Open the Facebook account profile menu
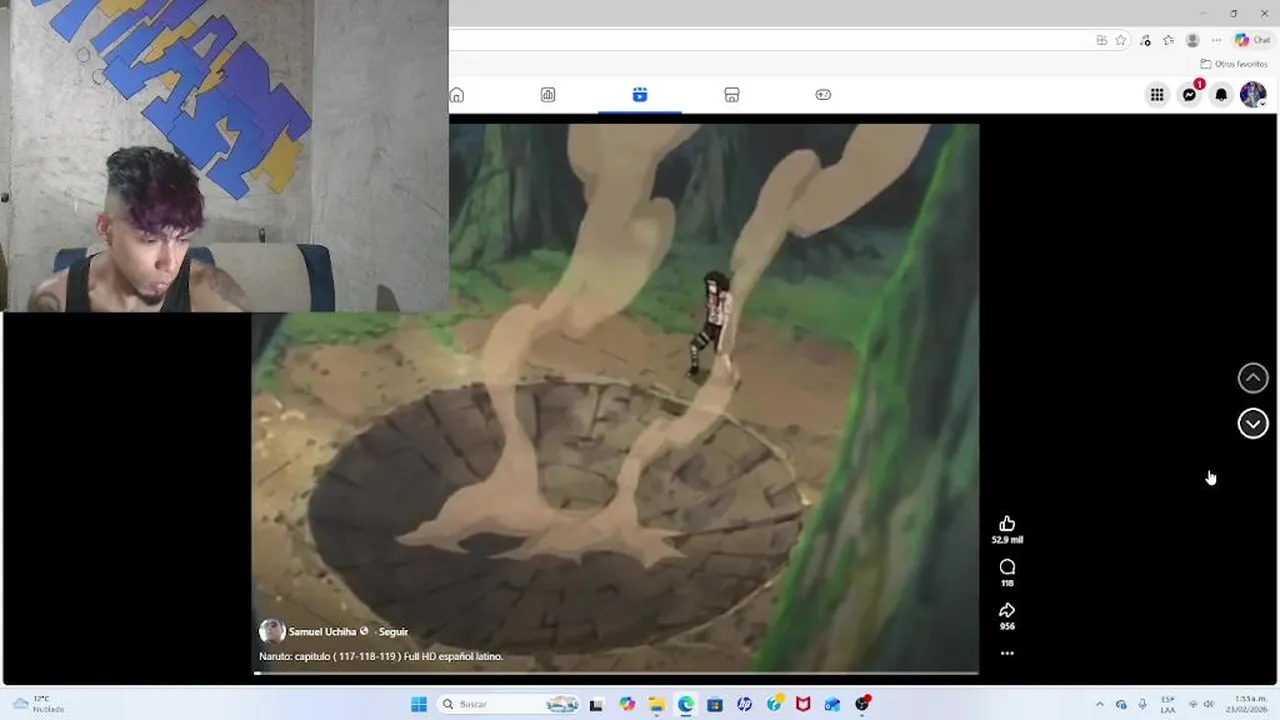This screenshot has height=720, width=1280. pos(1253,95)
